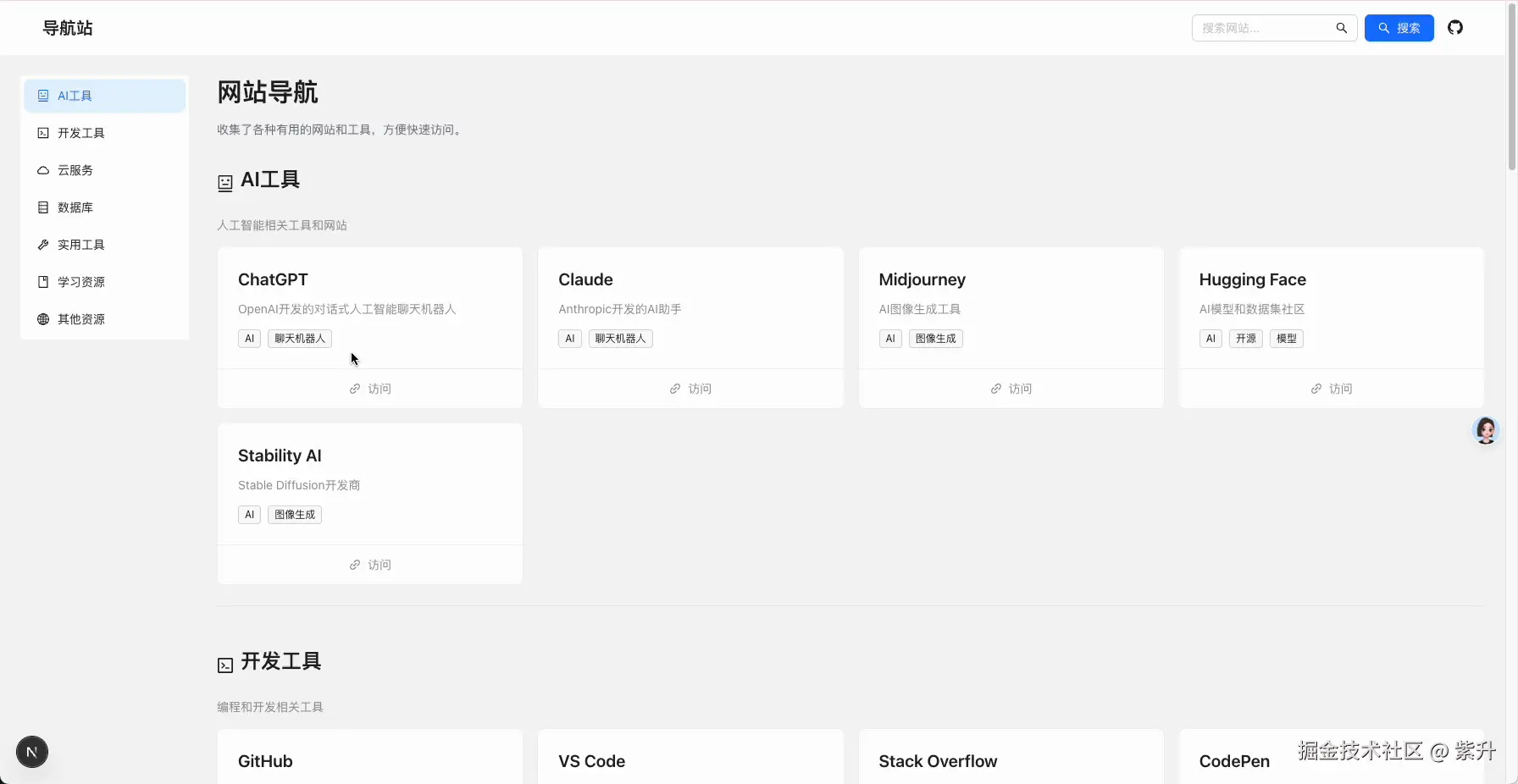Select the AI工具 sidebar icon
Screen dimensions: 1518x784
pos(42,96)
